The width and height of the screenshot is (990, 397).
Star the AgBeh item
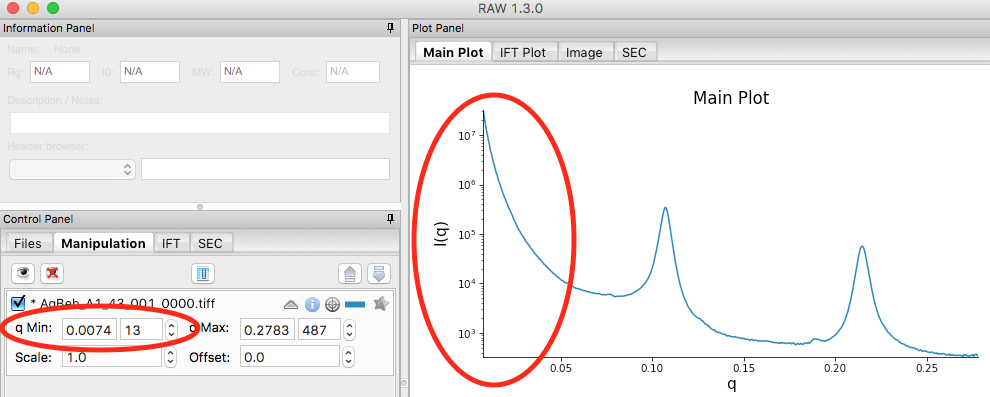pos(380,304)
